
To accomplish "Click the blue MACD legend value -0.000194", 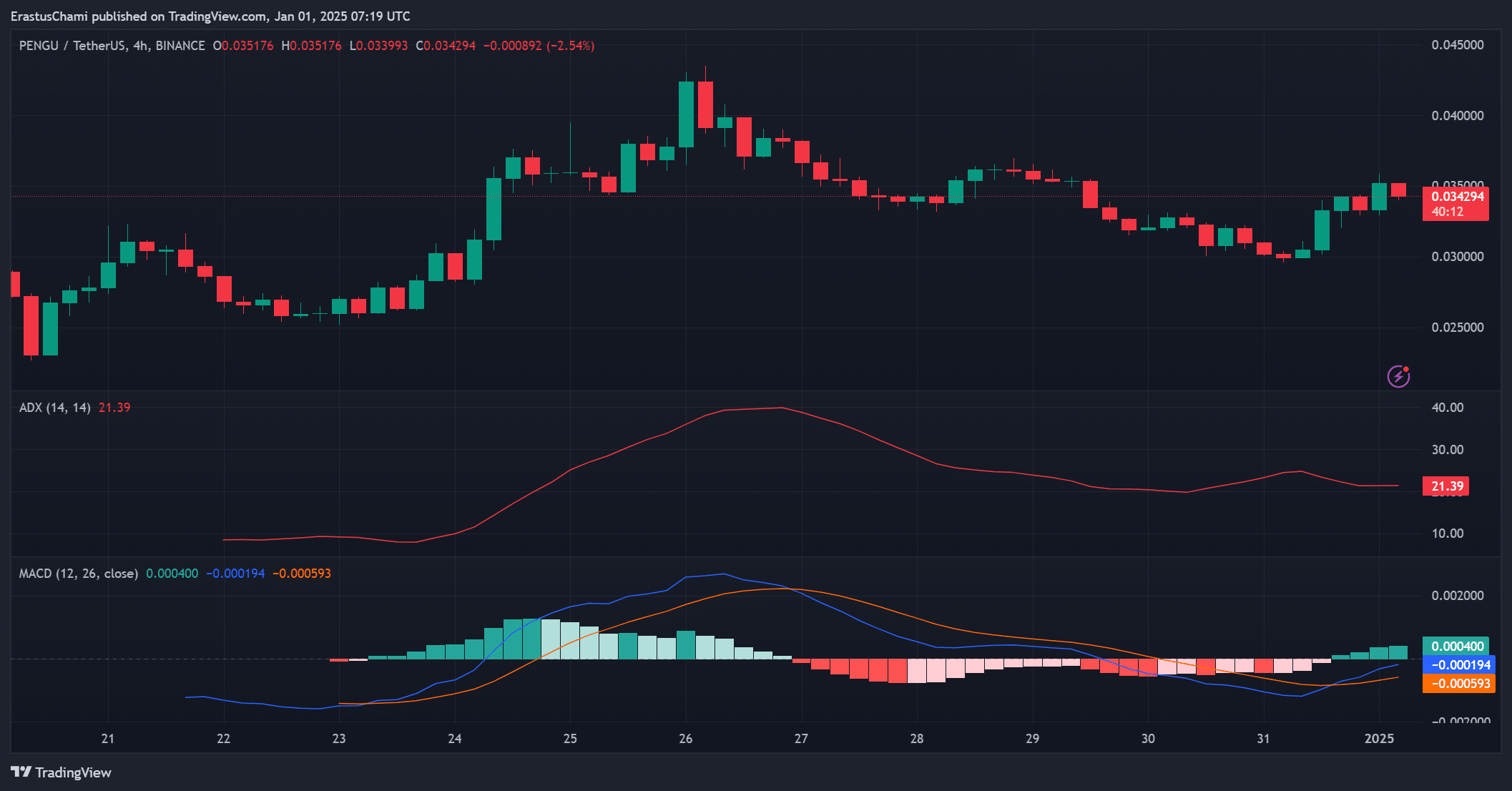I will pos(235,574).
